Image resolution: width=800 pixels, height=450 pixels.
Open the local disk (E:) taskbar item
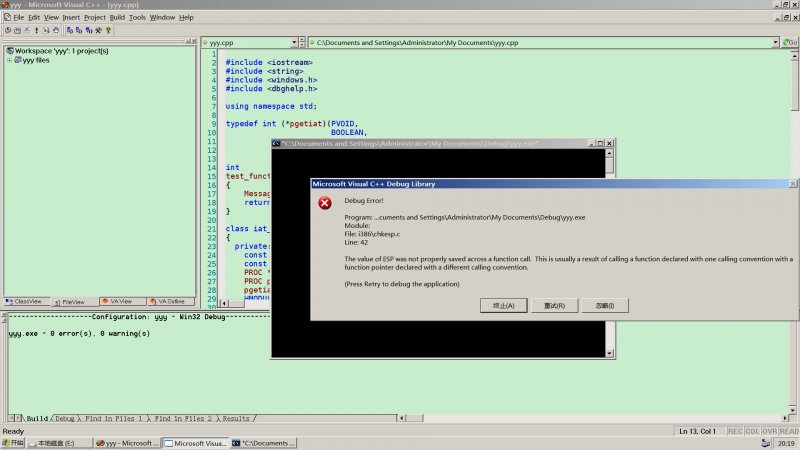pos(59,443)
